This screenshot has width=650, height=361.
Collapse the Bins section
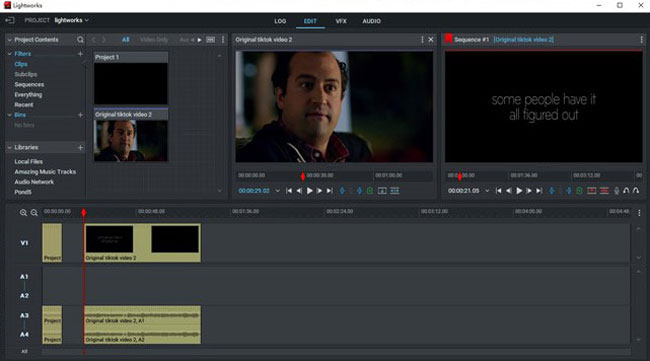click(9, 115)
